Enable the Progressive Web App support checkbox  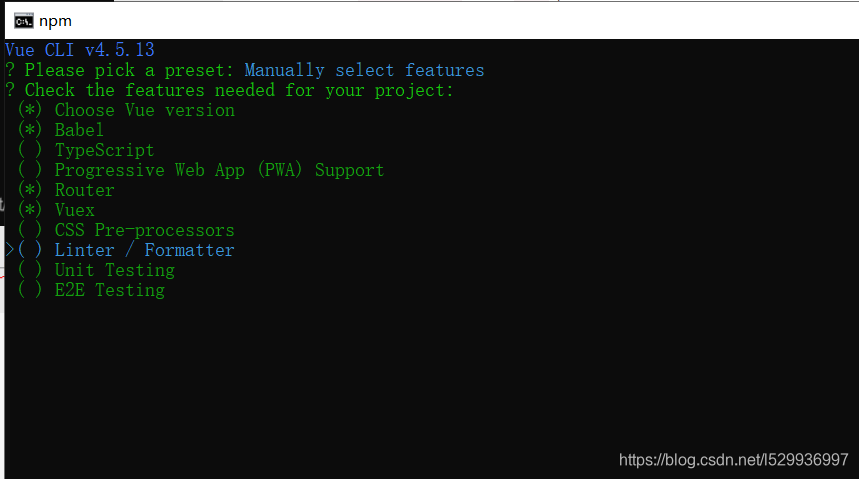pyautogui.click(x=30, y=170)
